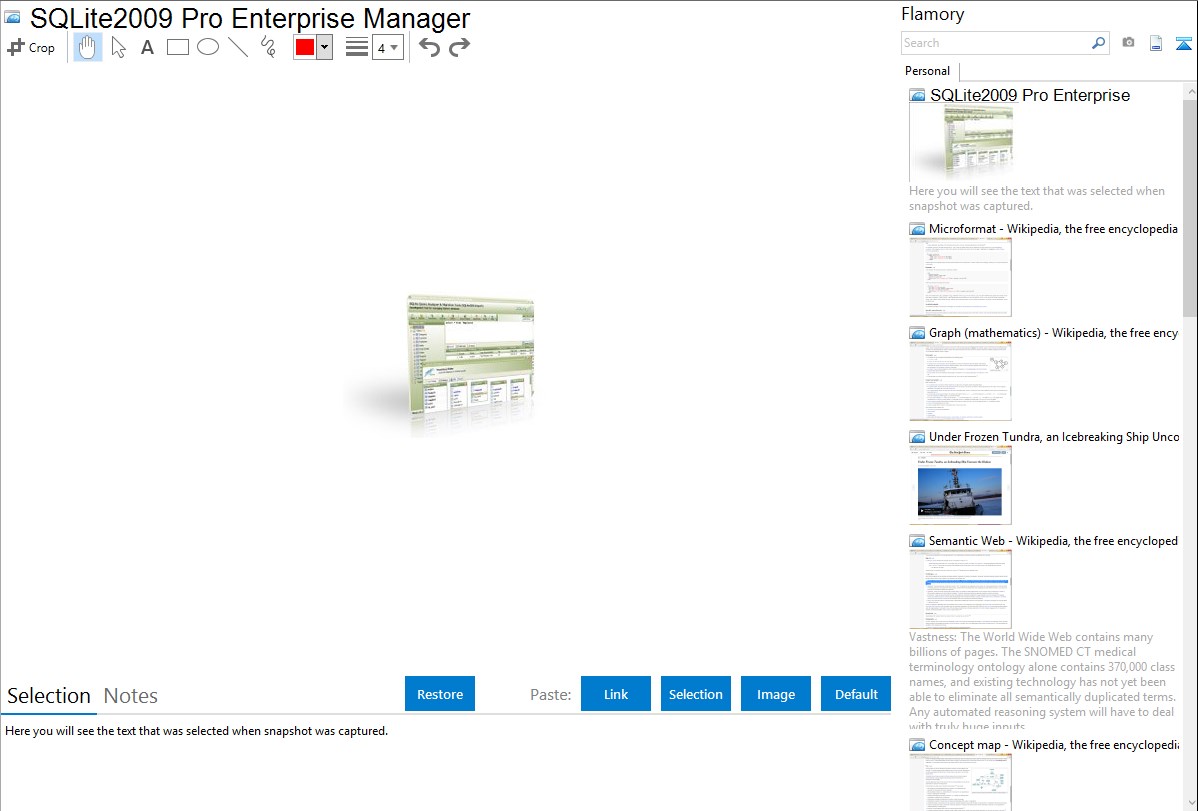Click the icon next to Under Frozen Tundra

point(917,437)
